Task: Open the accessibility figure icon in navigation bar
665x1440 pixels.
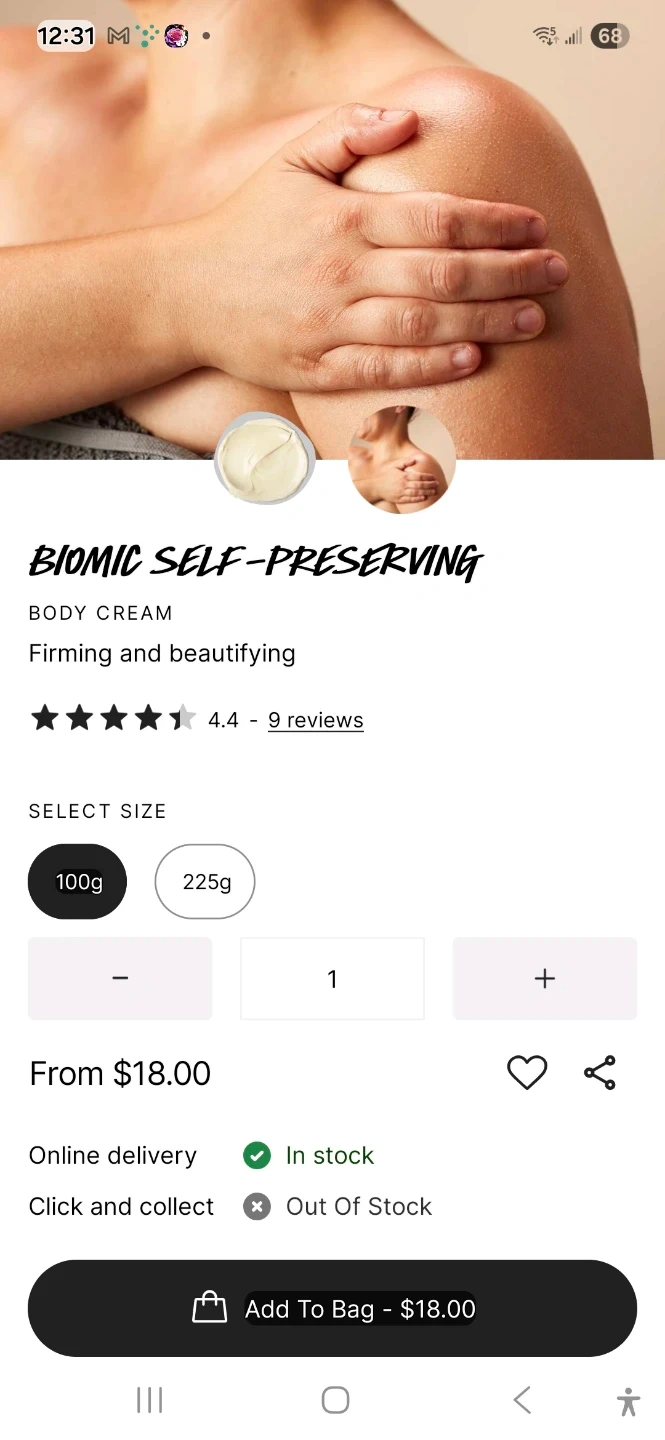Action: [628, 1401]
